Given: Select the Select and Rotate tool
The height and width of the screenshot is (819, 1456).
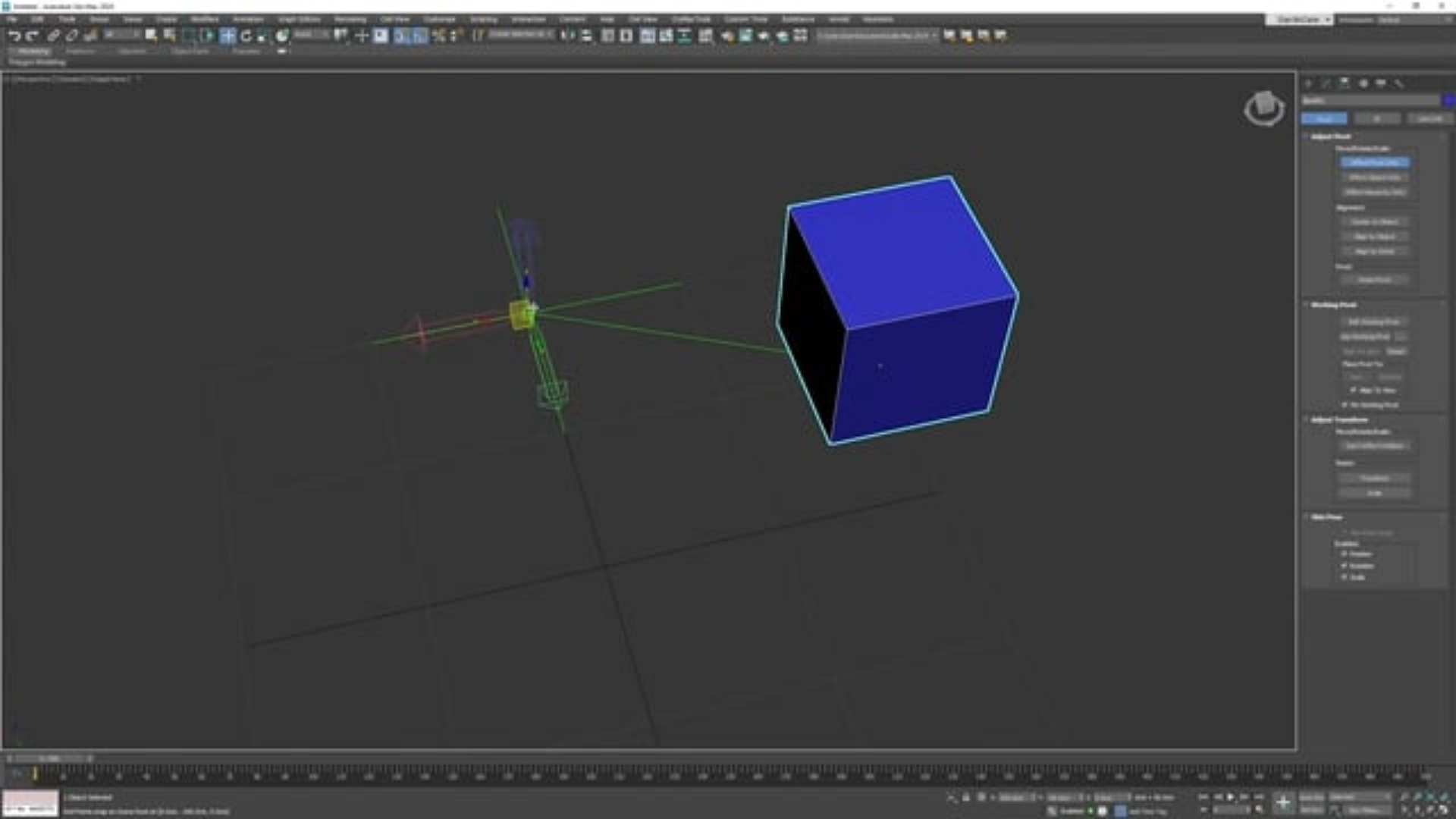Looking at the screenshot, I should pos(246,36).
